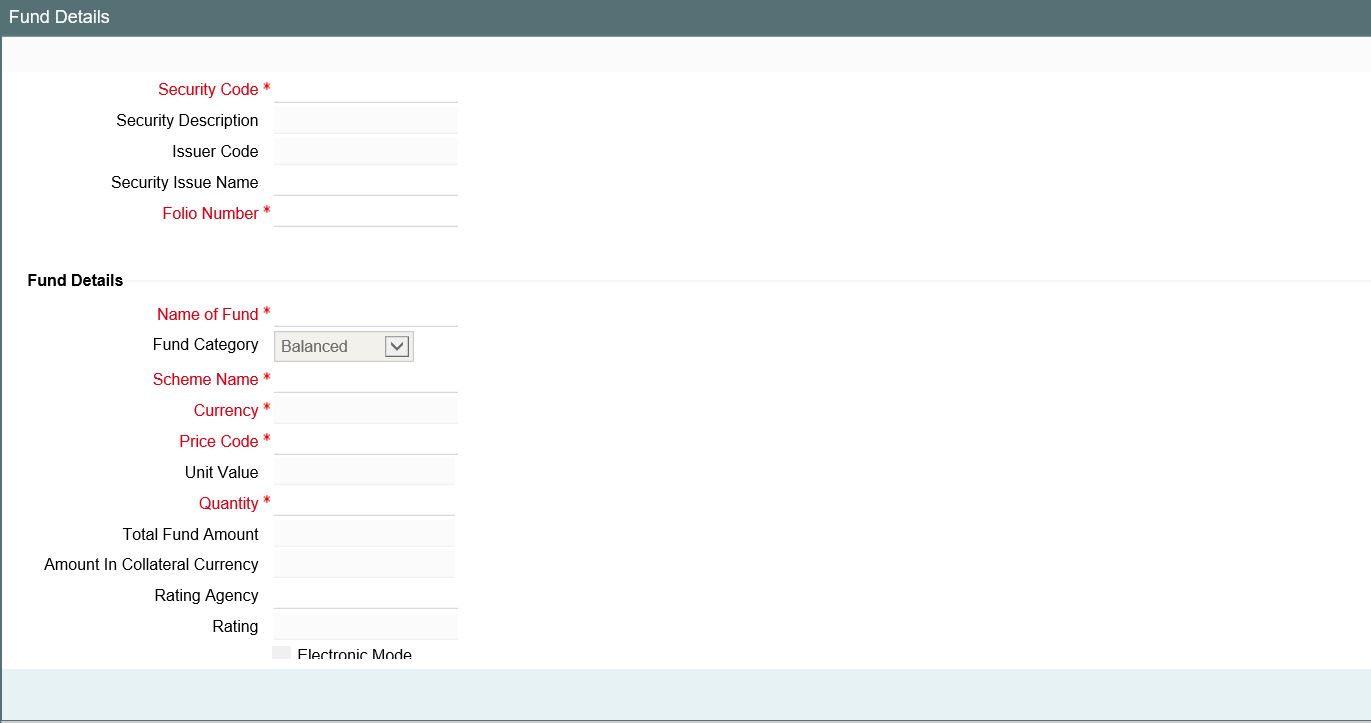This screenshot has width=1371, height=723.
Task: Select the Security Issue Name field
Action: [366, 183]
